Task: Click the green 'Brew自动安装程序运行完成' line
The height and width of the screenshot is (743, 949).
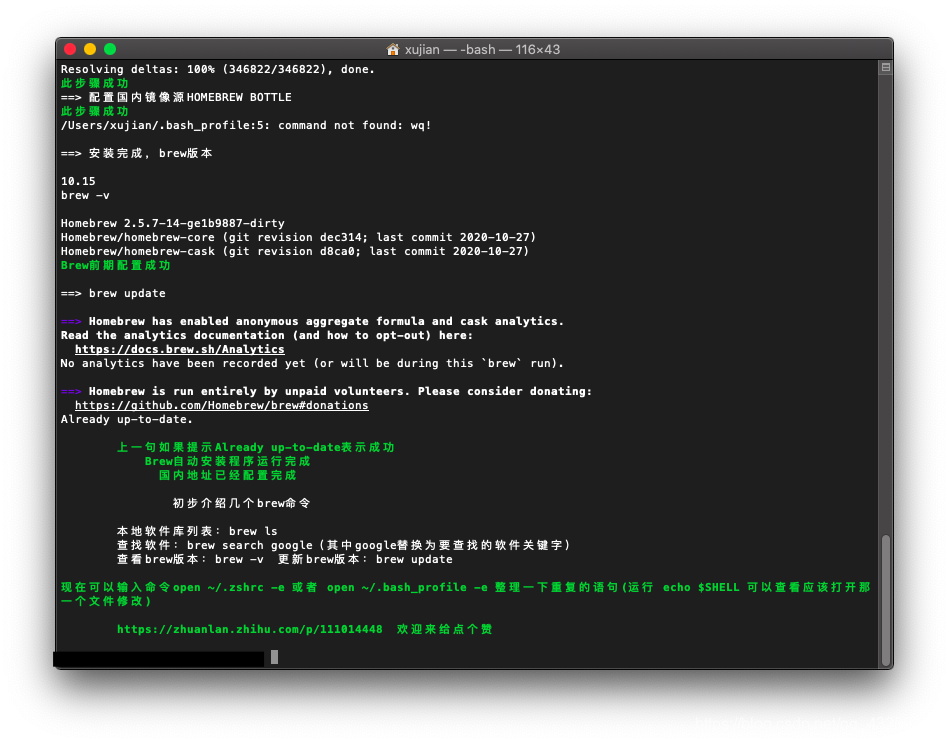Action: click(x=227, y=461)
